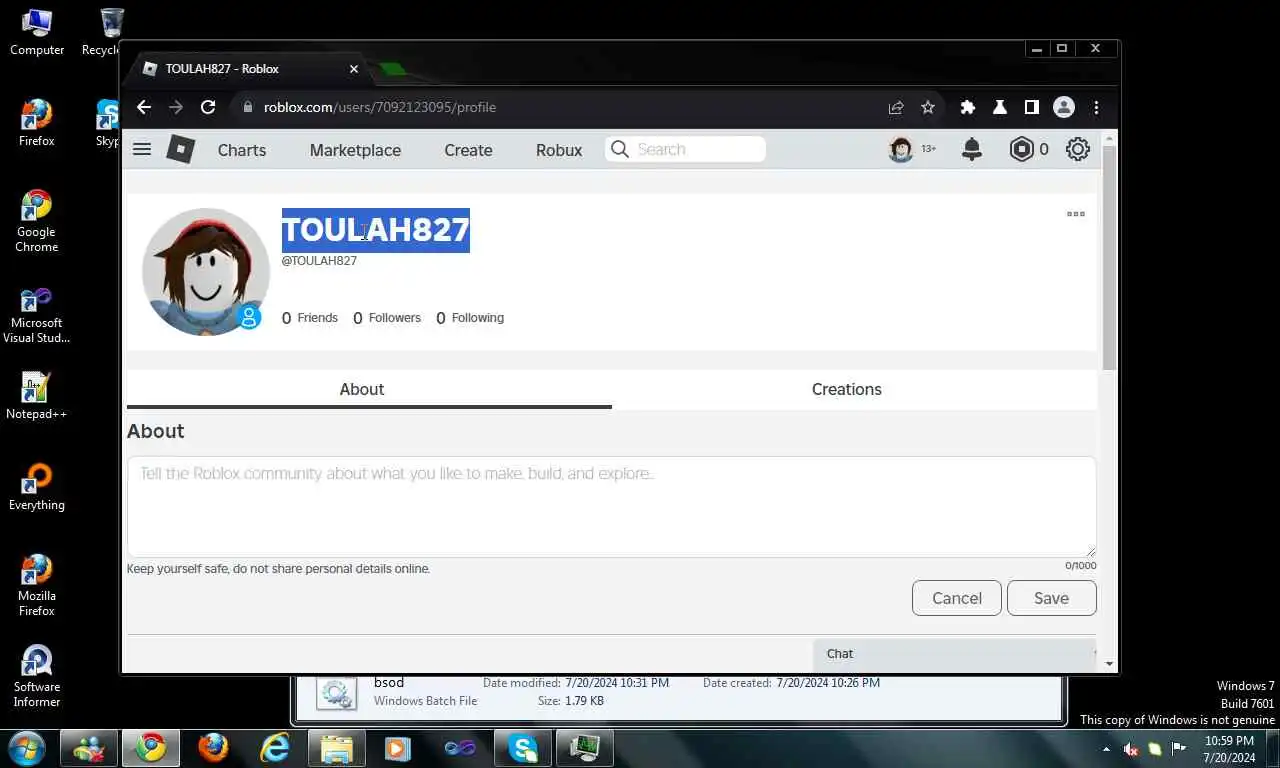Open the Microsoft Visual Studio desktop shortcut
This screenshot has height=768, width=1280.
click(x=37, y=315)
